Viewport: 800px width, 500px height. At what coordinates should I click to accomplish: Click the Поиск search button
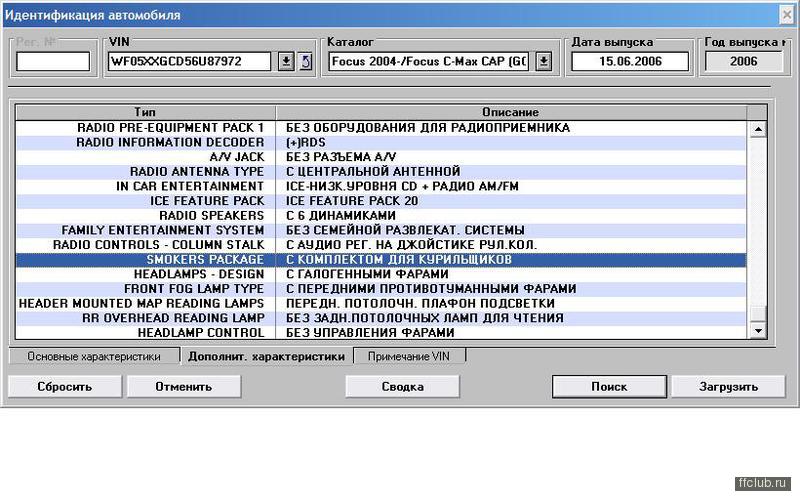609,387
